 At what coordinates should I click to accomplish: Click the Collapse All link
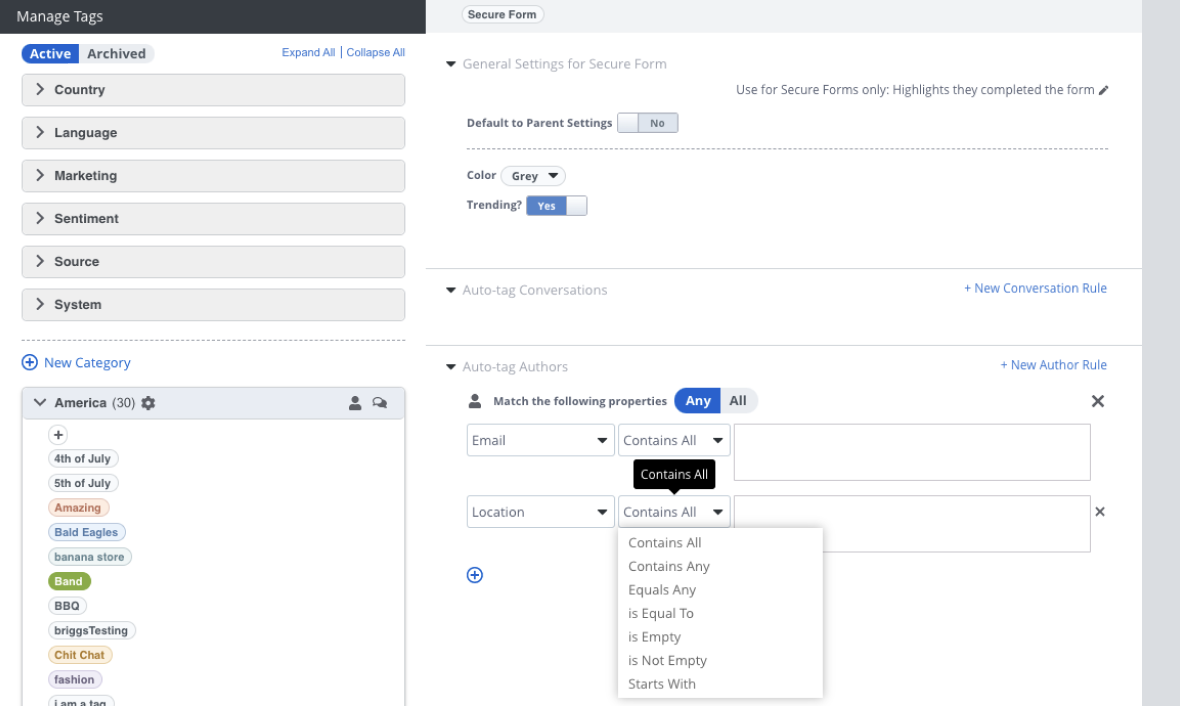click(x=375, y=53)
